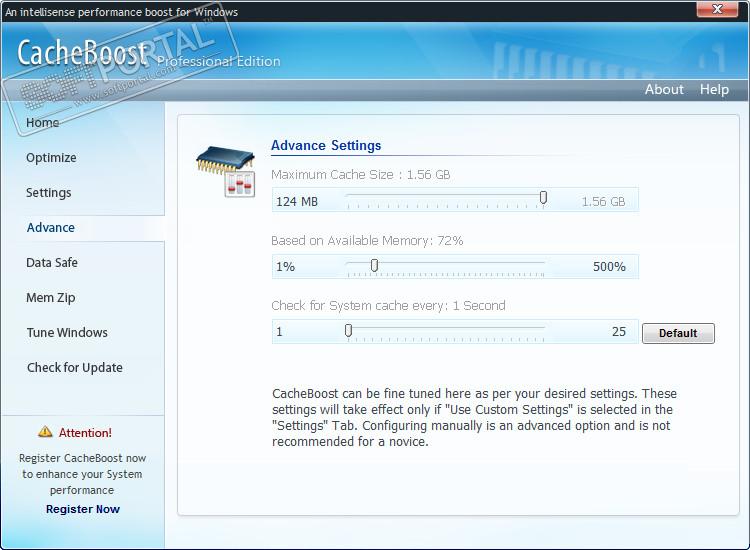Click the 'Professional Edition' text

tap(219, 62)
